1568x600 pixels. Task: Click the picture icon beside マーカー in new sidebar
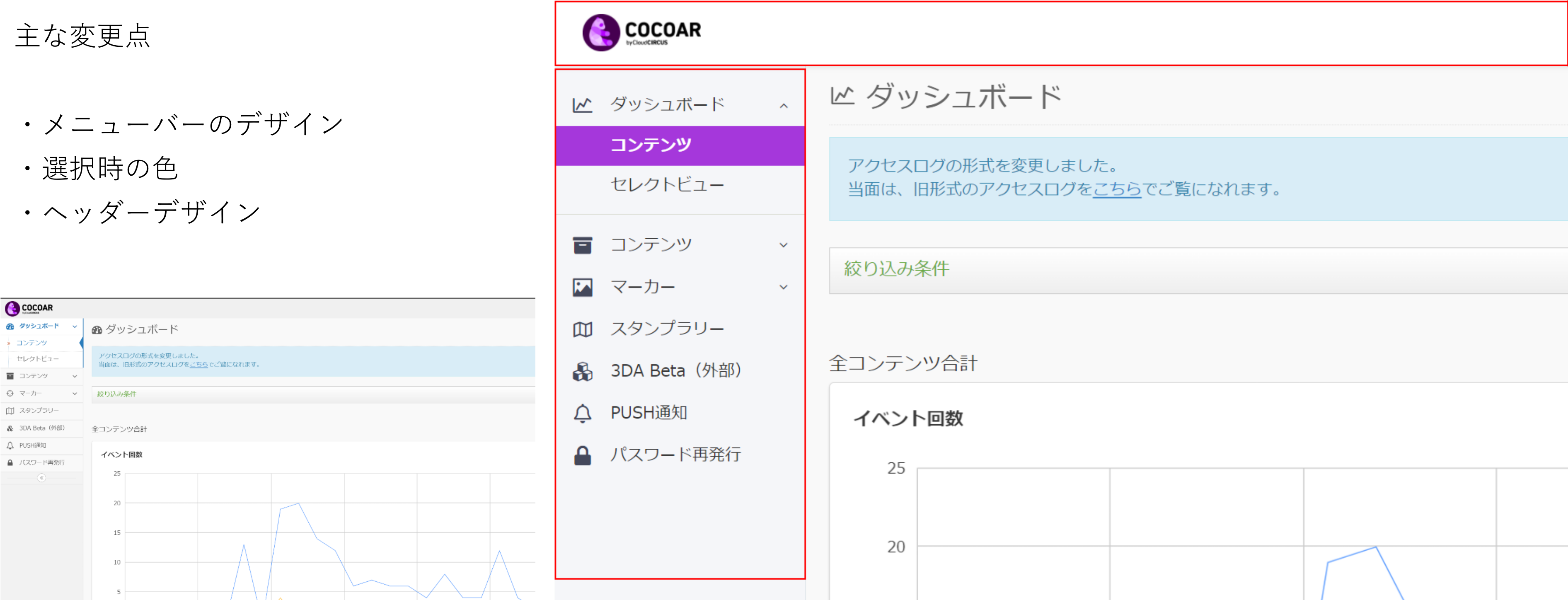(582, 287)
